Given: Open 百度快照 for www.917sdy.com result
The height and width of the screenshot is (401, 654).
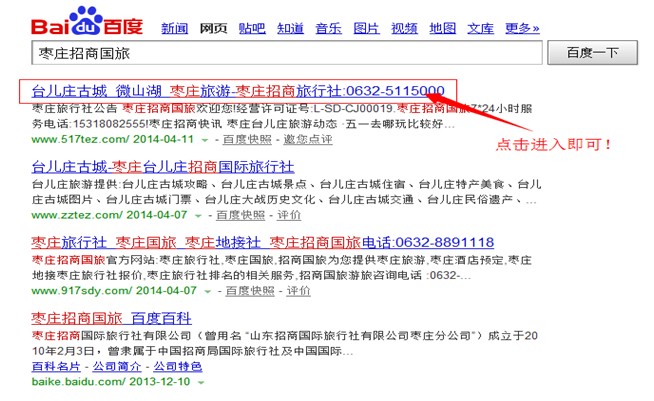Looking at the screenshot, I should [250, 290].
